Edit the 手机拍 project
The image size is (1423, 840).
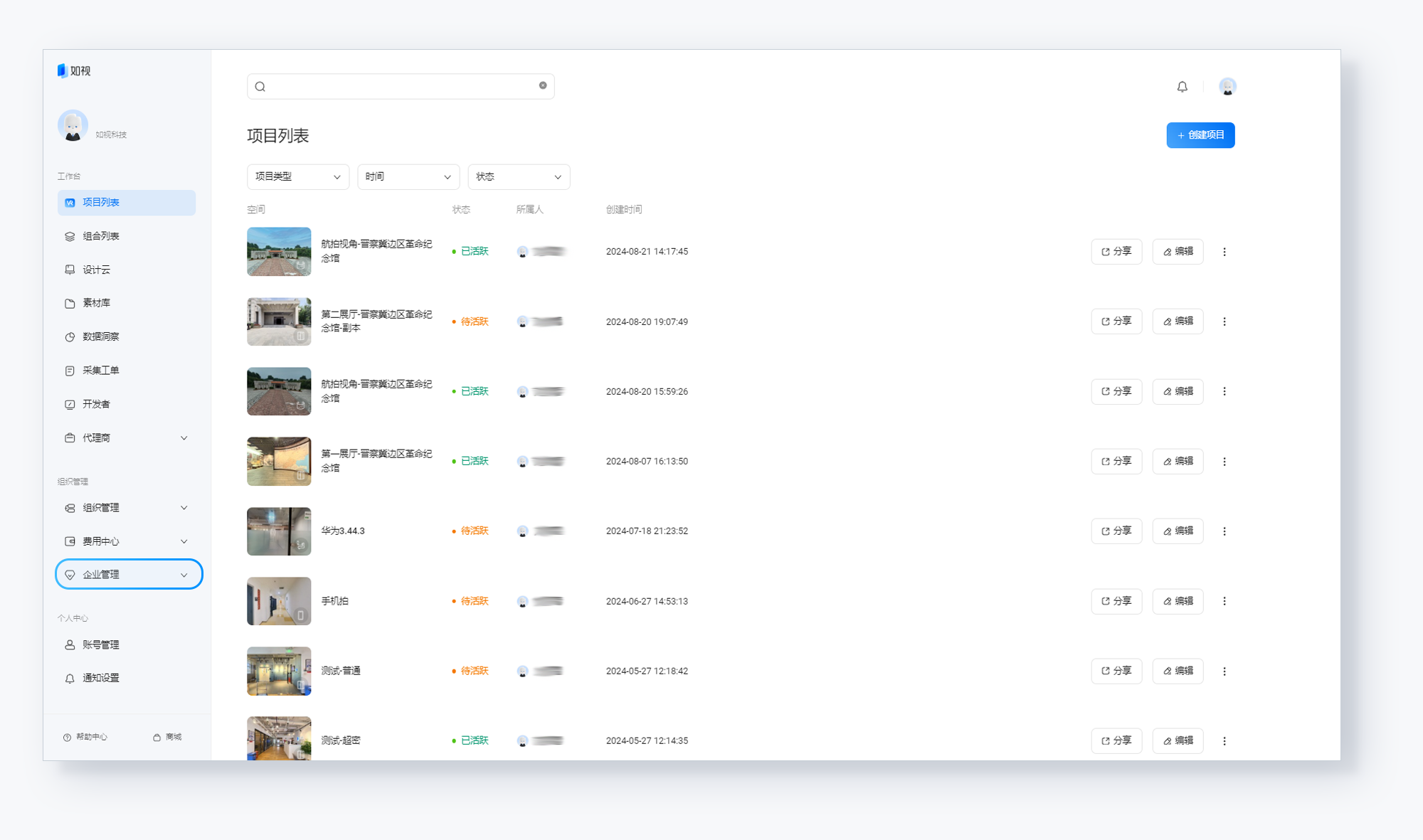1178,601
